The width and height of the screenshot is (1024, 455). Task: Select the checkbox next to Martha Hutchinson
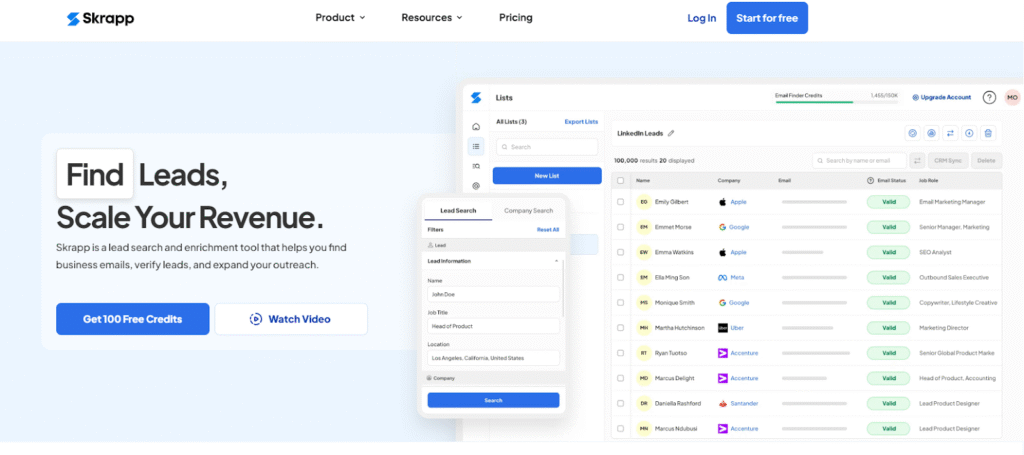621,328
